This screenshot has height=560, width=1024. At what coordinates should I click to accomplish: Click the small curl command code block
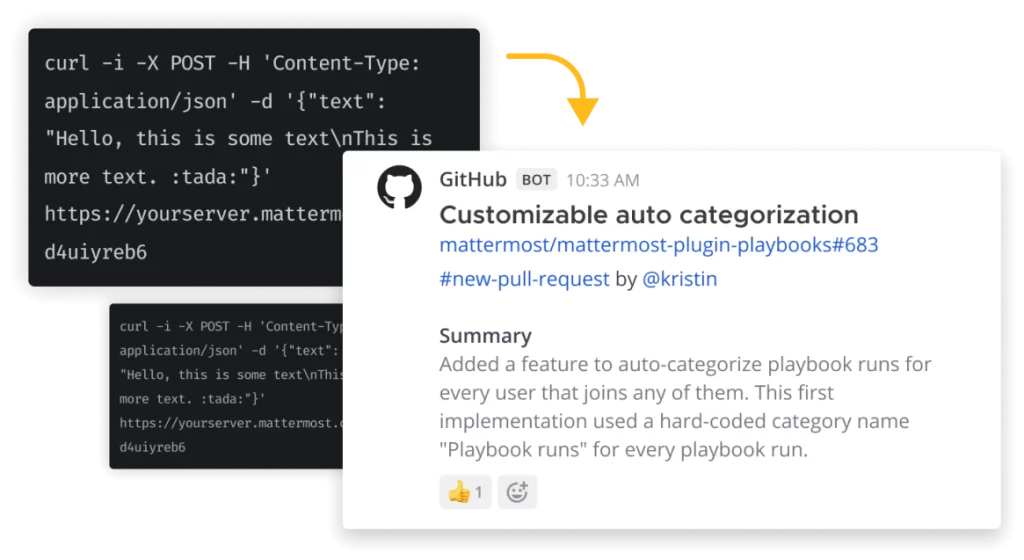click(x=226, y=386)
